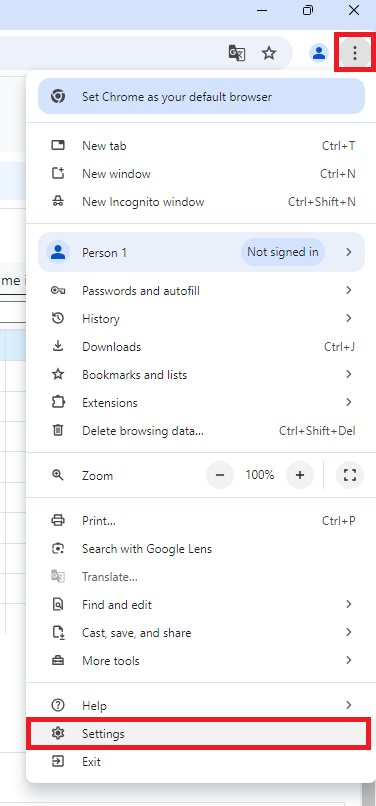
Task: Click the Cast, save, and share icon
Action: (x=58, y=632)
